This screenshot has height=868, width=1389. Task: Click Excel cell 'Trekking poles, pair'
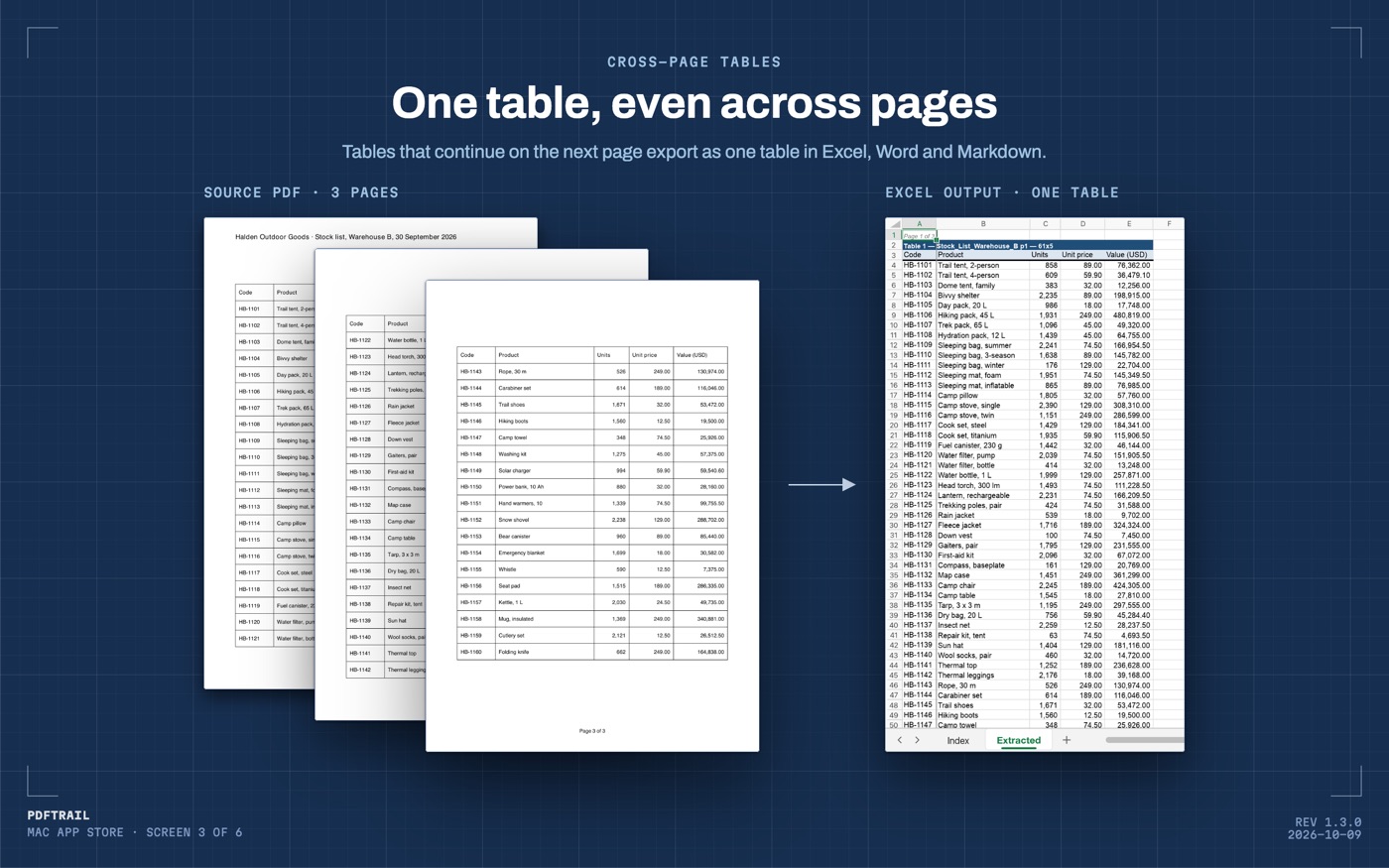[982, 505]
